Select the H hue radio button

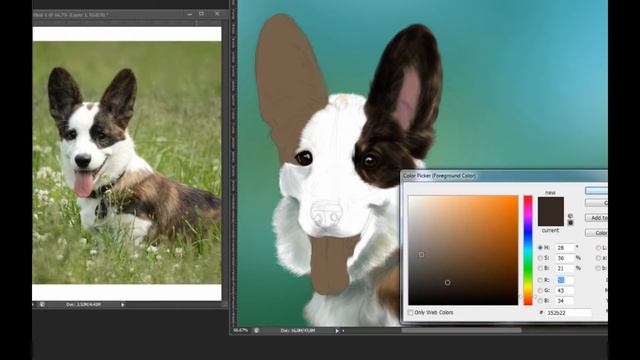540,247
